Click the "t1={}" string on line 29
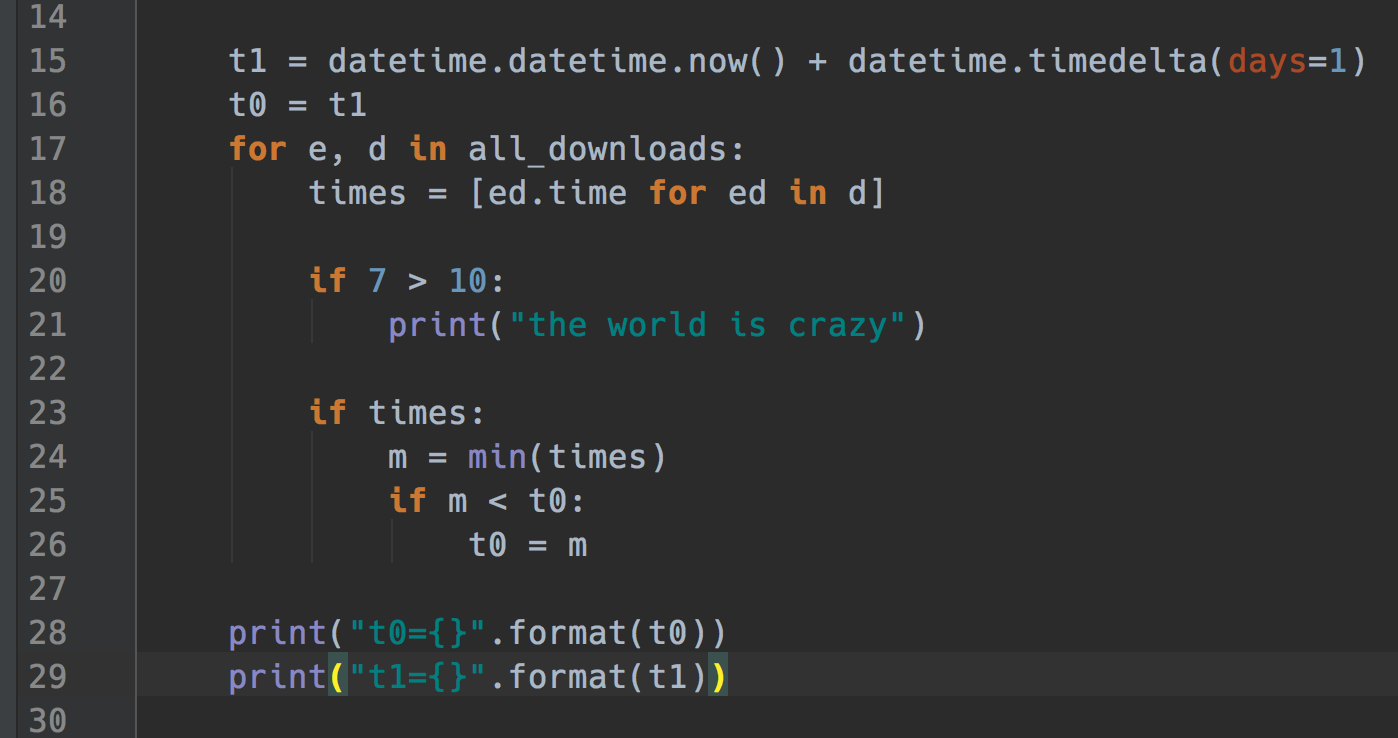1398x738 pixels. pyautogui.click(x=417, y=677)
